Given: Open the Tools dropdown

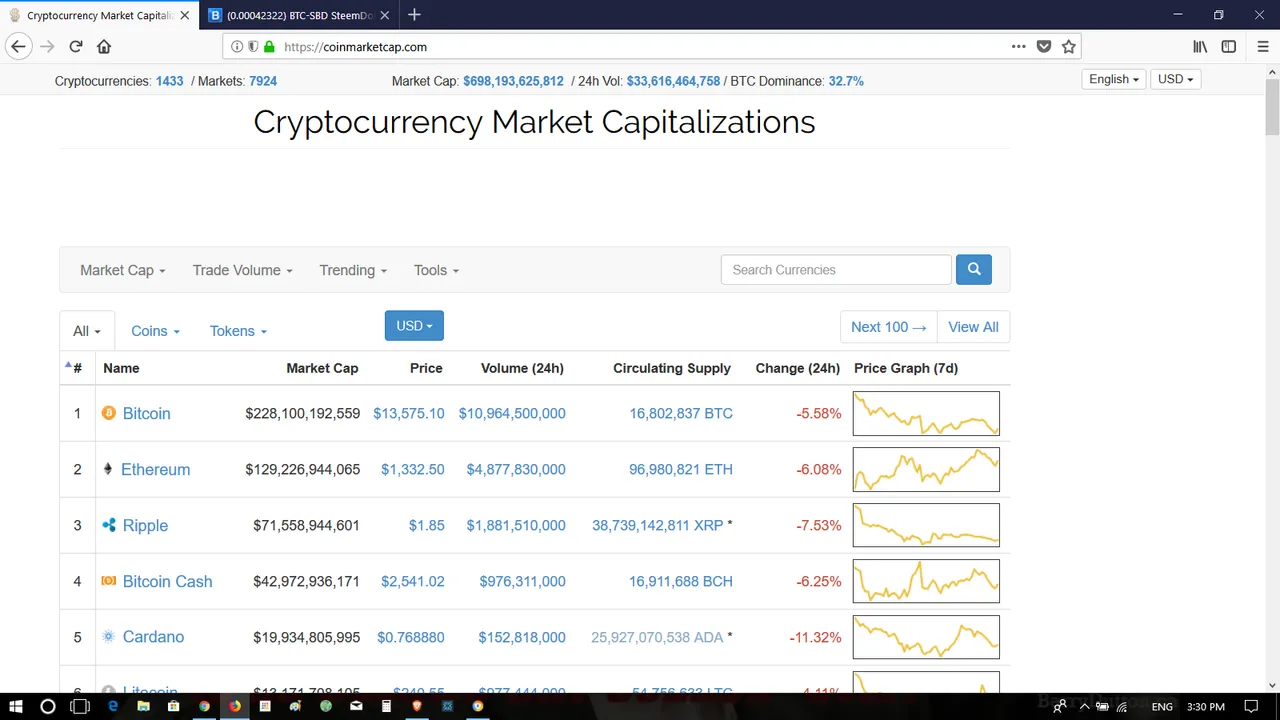Looking at the screenshot, I should (x=436, y=270).
